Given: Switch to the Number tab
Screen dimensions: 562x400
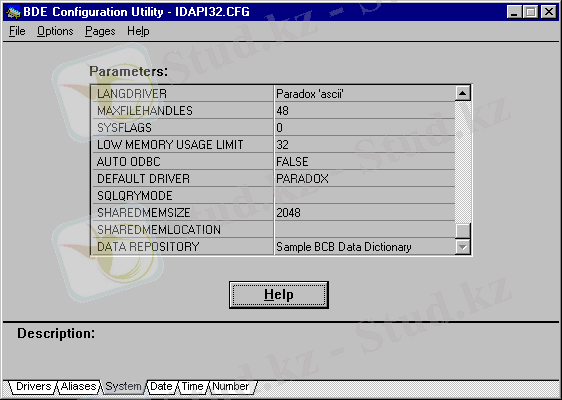Looking at the screenshot, I should click(230, 387).
